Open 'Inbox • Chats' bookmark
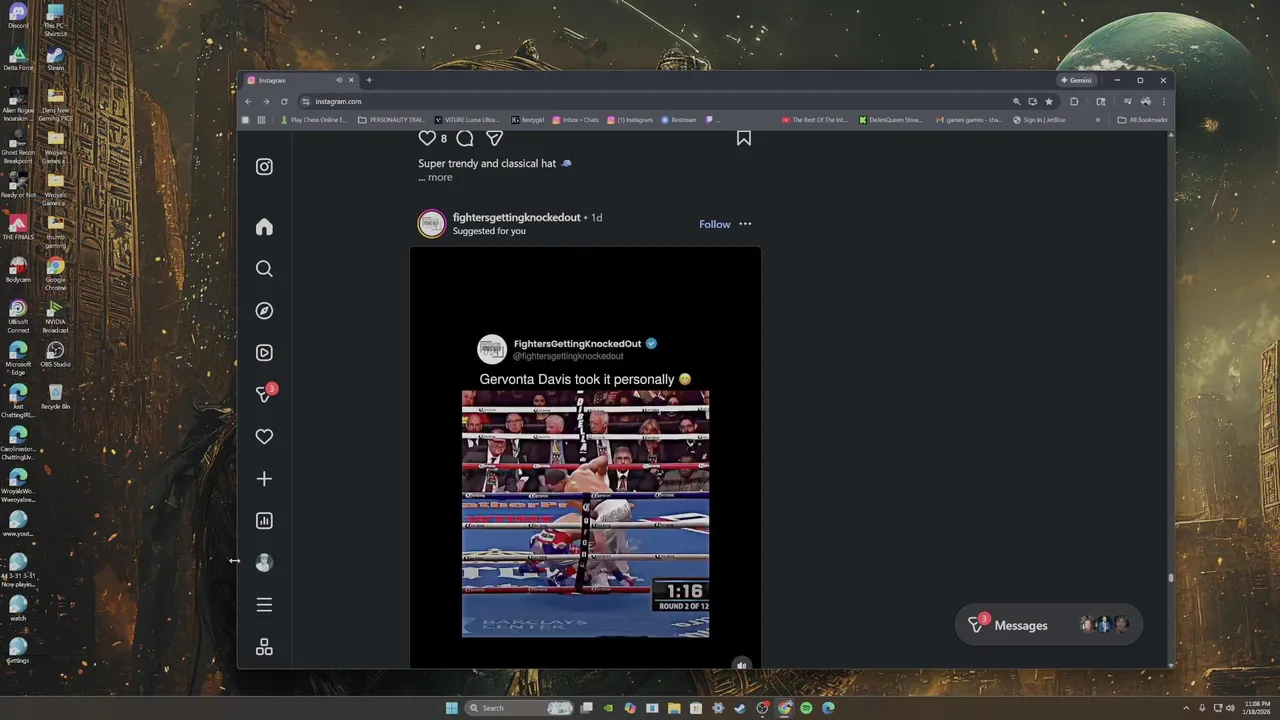 tap(576, 120)
